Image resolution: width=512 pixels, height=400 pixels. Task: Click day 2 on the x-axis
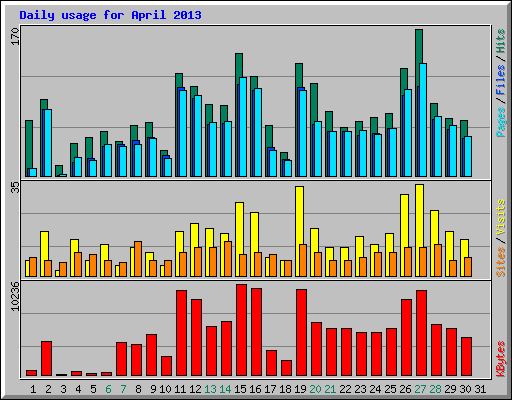[x=48, y=389]
